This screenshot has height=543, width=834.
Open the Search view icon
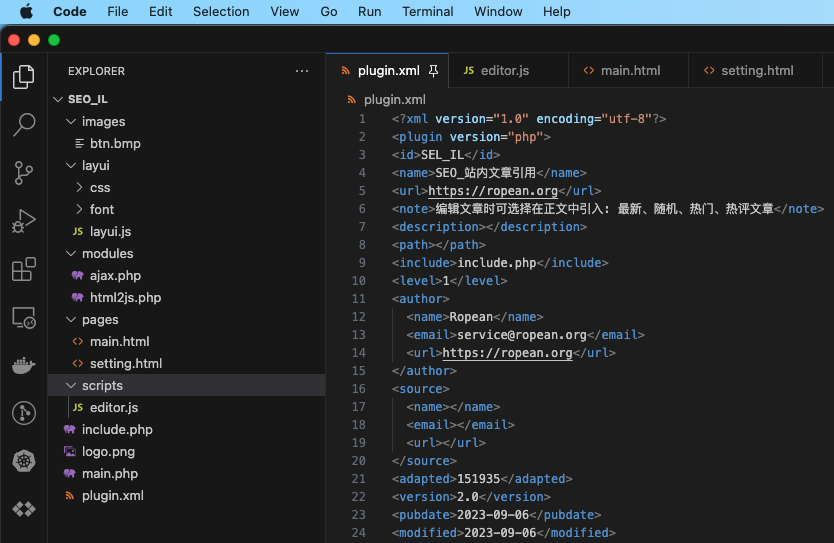[x=24, y=125]
